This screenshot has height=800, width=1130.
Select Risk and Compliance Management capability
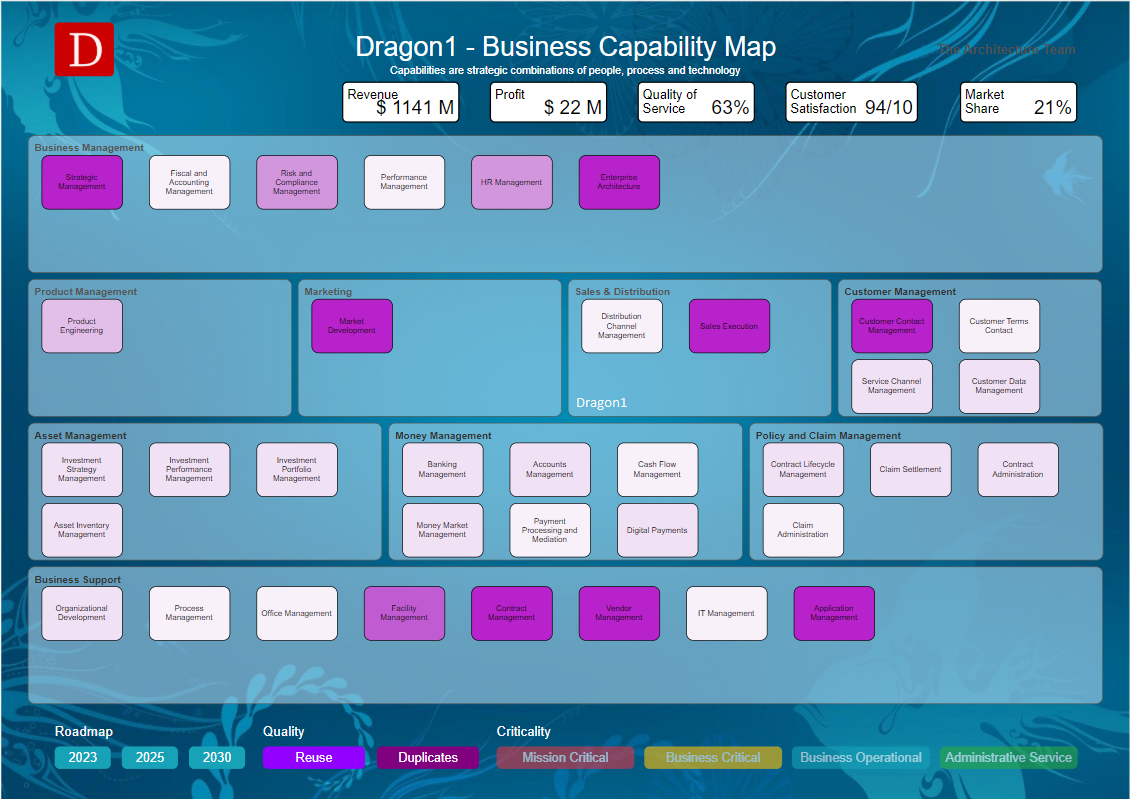(x=297, y=182)
